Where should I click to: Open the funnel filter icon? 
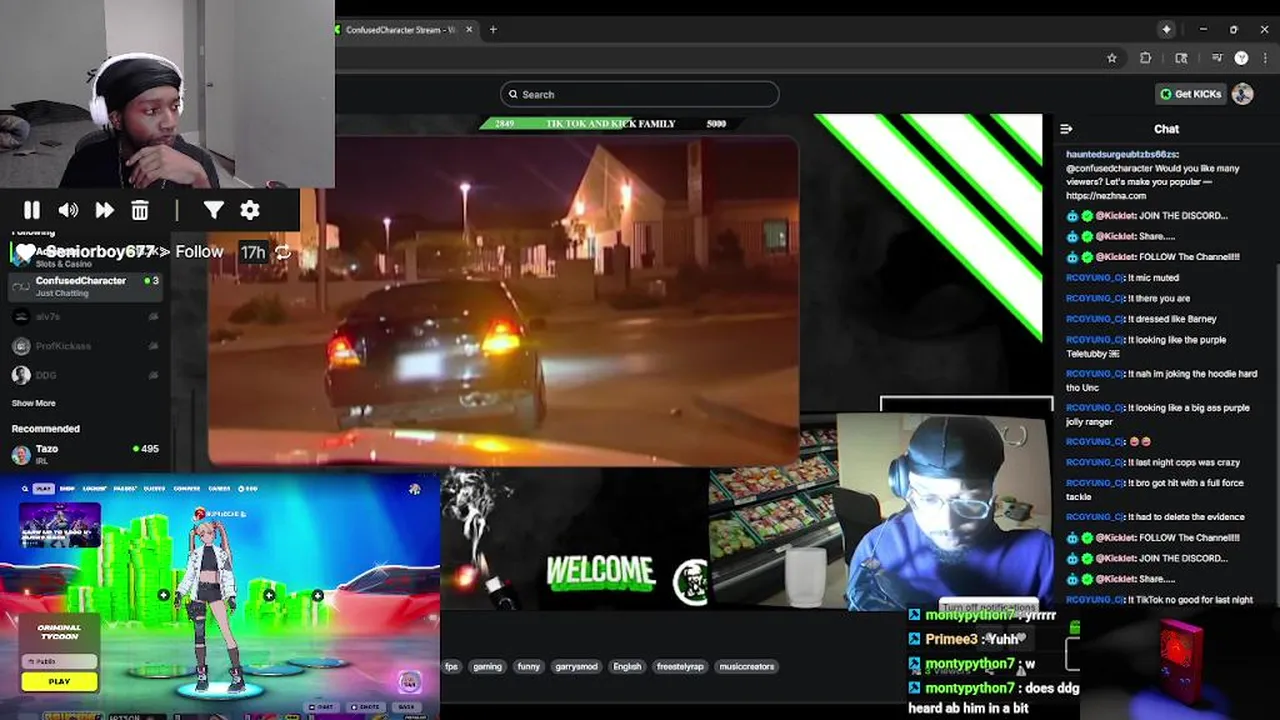click(x=214, y=210)
